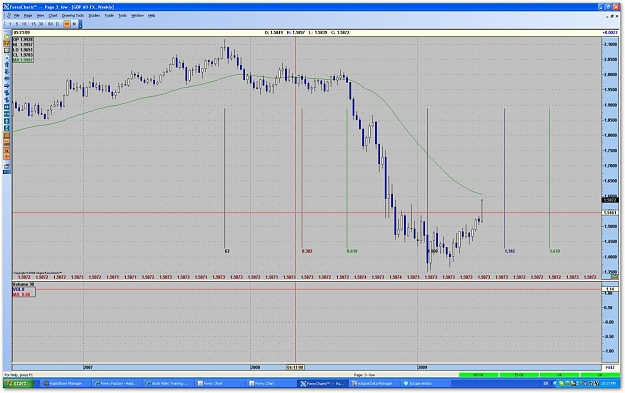The image size is (625, 393).
Task: Switch chart to 30-minute interval
Action: point(41,24)
